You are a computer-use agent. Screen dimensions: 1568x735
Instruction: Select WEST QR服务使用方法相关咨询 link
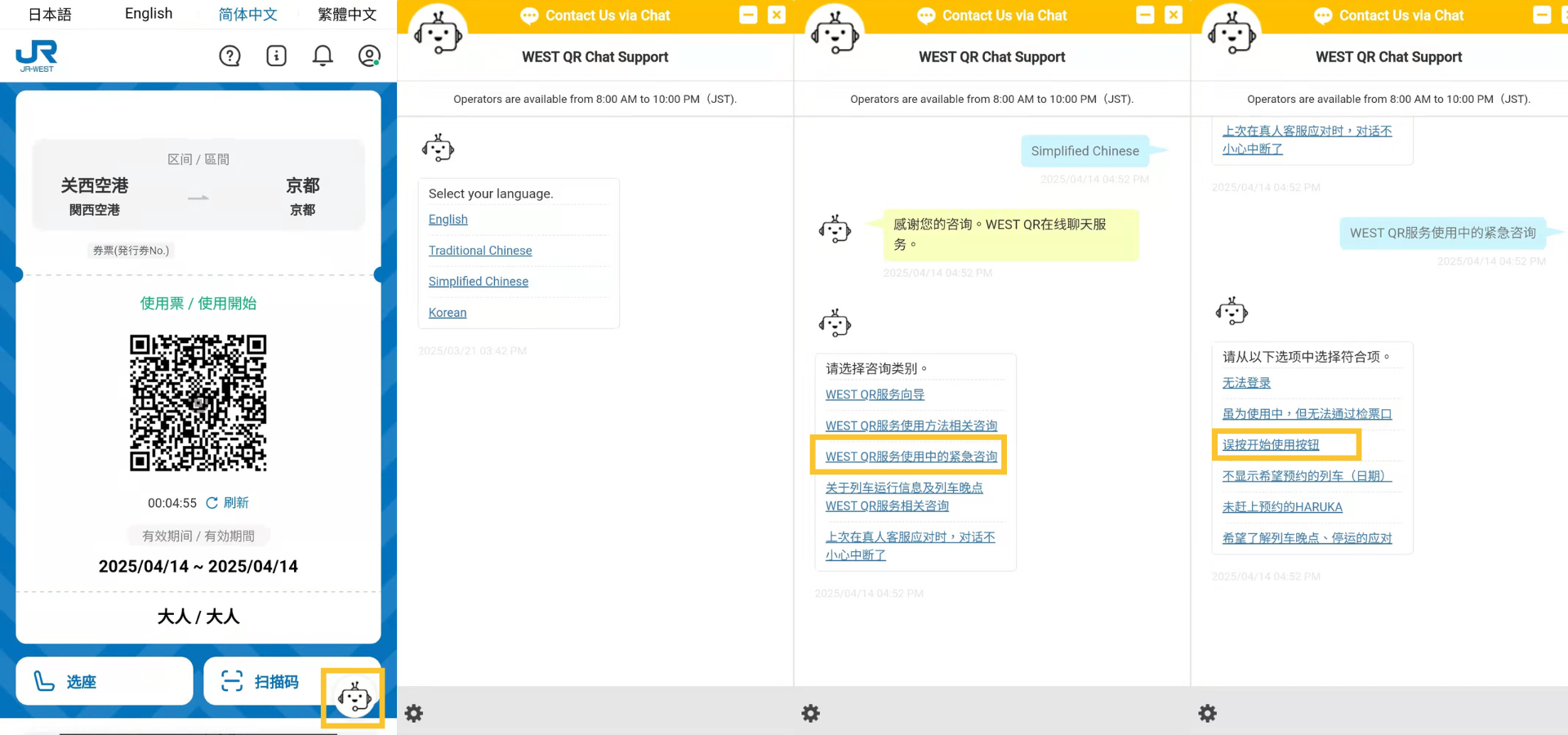911,425
